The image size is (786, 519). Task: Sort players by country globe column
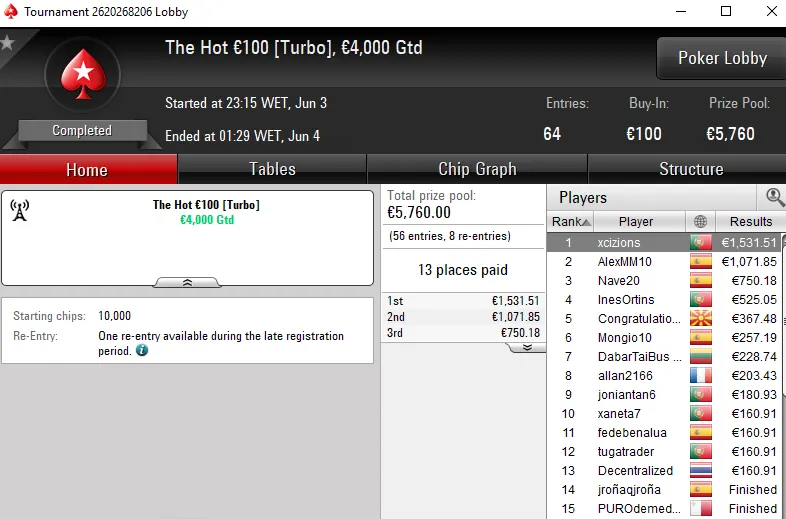click(700, 222)
